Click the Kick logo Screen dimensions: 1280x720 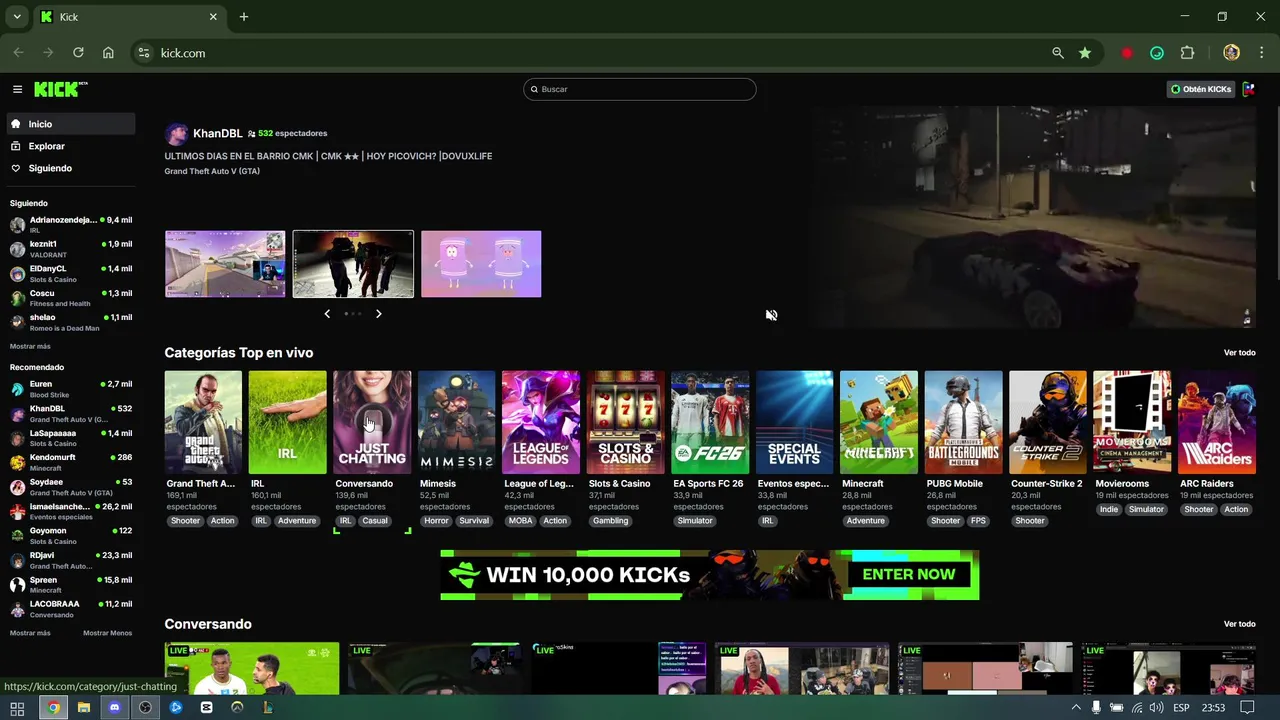tap(60, 89)
